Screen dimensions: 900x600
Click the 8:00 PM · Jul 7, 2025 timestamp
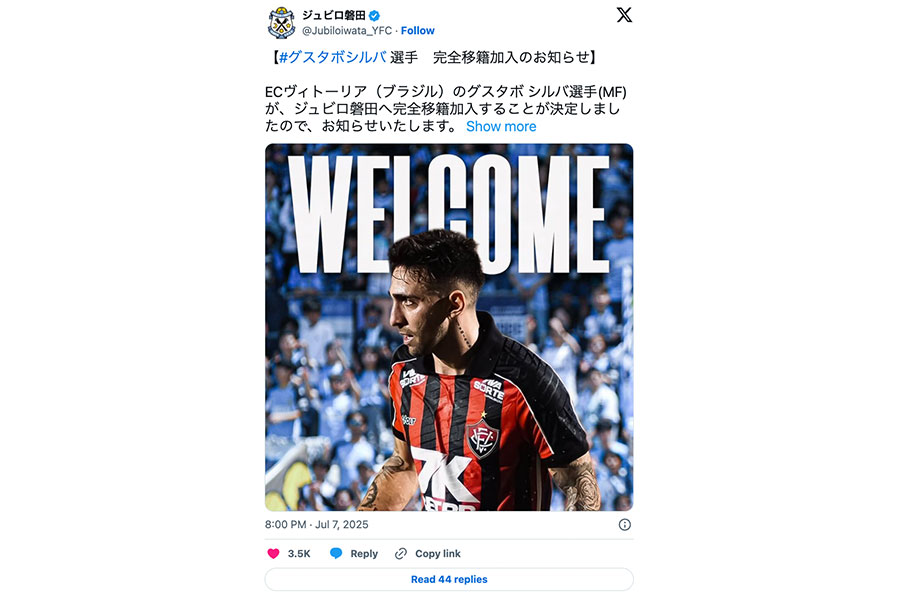tap(316, 525)
